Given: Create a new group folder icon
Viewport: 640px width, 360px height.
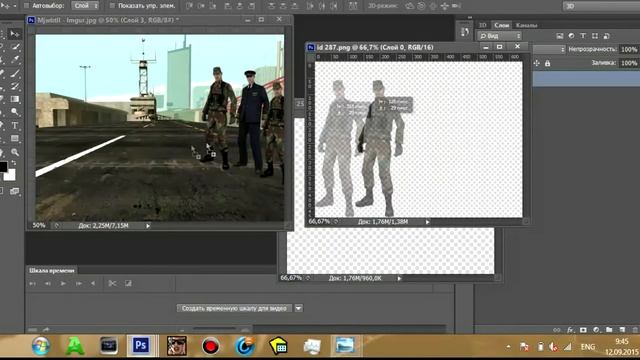Looking at the screenshot, I should pos(609,330).
